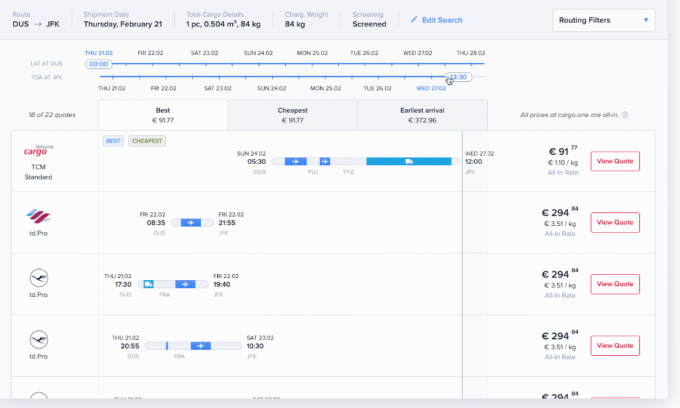Switch to the Cheapest quotes tab
Screen dimensions: 680x408
(292, 115)
